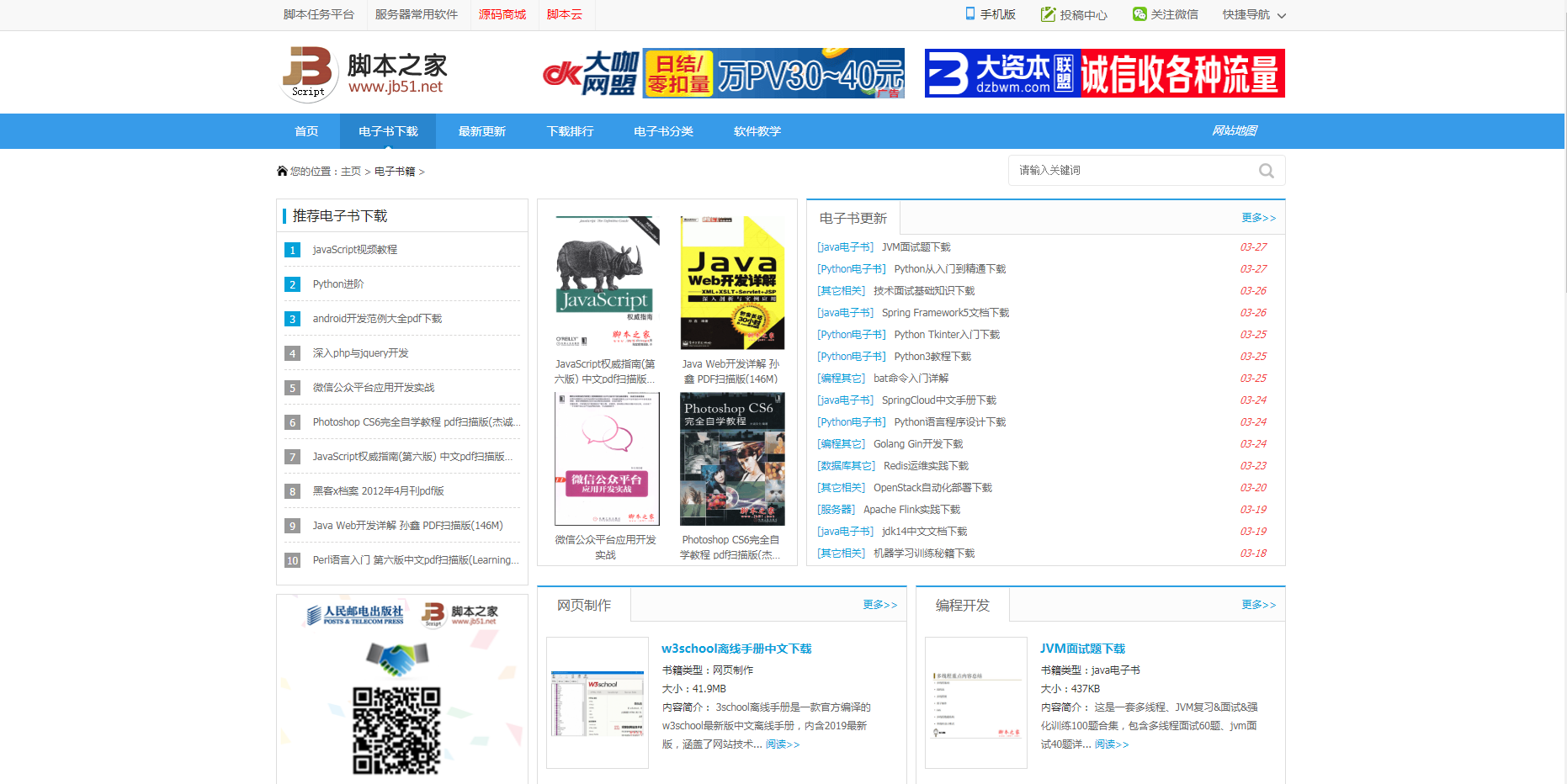Open 更多>> in 编程开发 panel
Viewport: 1567px width, 784px height.
(x=1258, y=605)
